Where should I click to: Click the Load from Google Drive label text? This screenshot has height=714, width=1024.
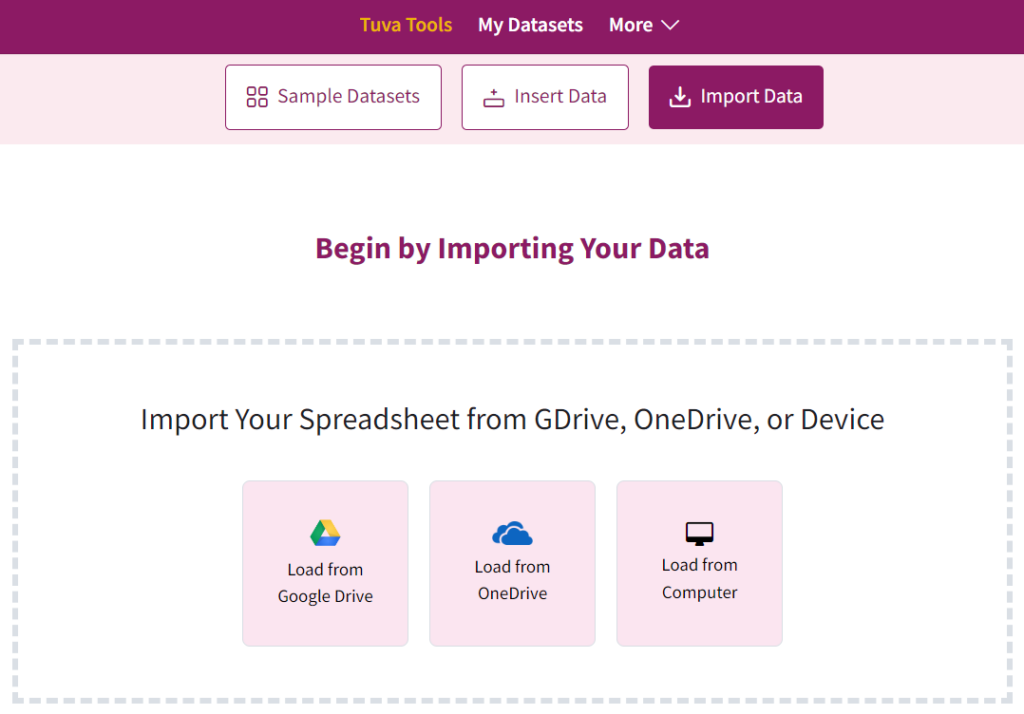[325, 583]
